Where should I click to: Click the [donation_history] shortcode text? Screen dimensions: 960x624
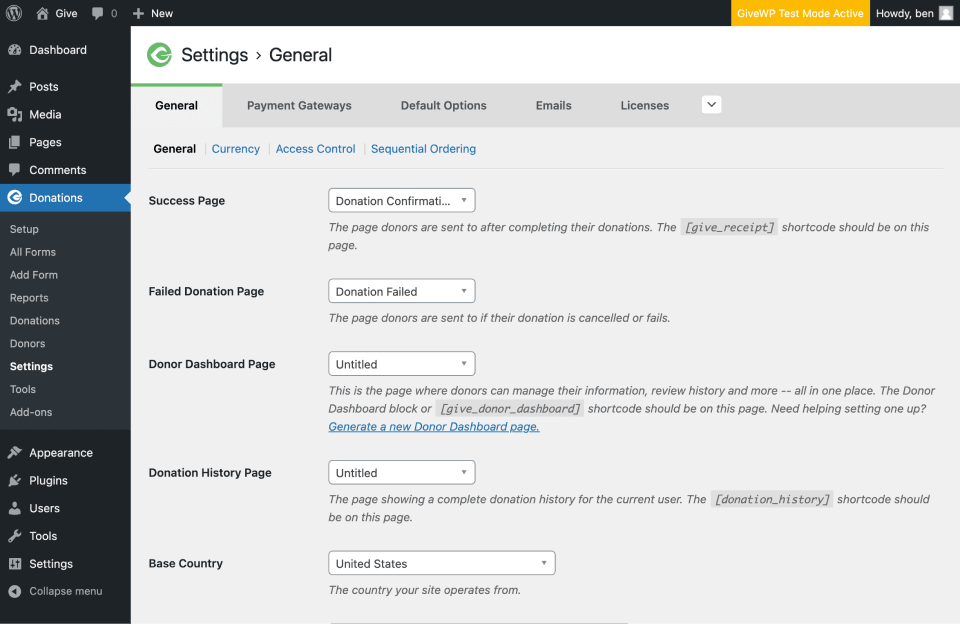click(x=772, y=499)
